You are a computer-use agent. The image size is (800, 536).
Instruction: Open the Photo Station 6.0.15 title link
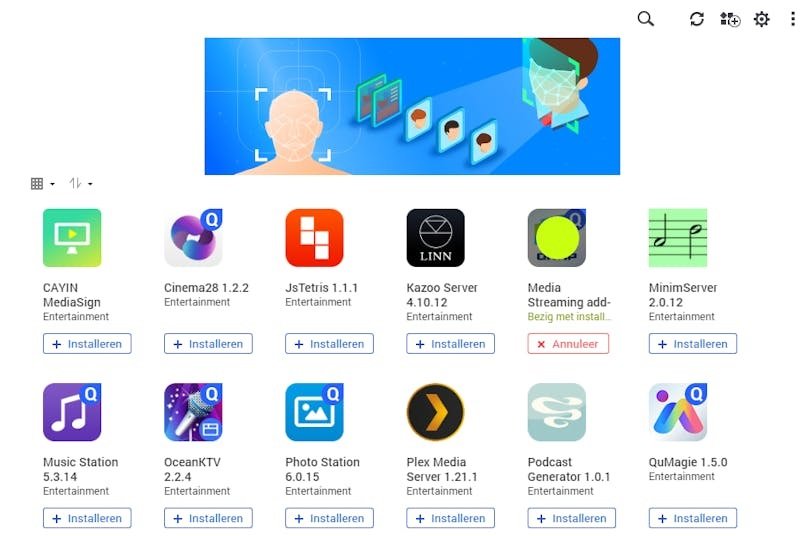322,469
